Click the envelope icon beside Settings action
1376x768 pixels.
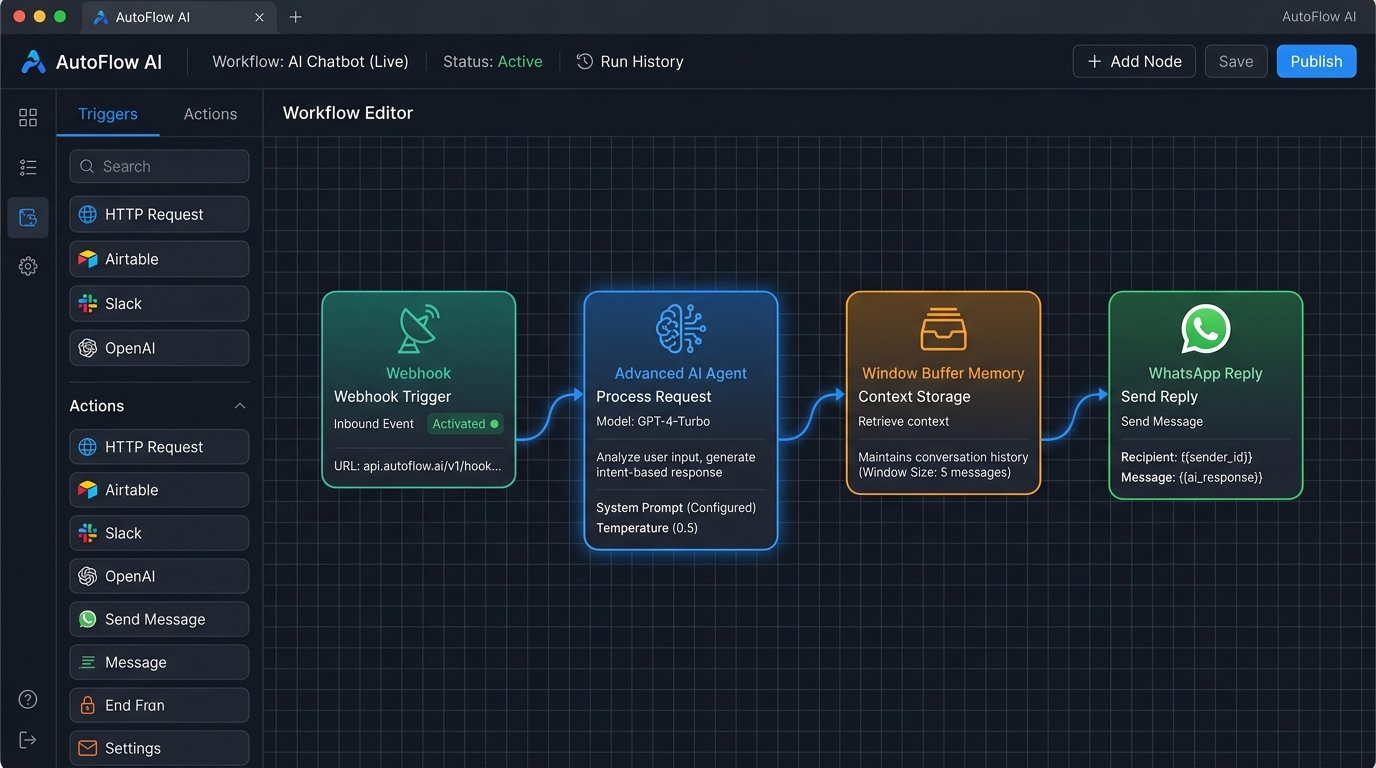(88, 748)
